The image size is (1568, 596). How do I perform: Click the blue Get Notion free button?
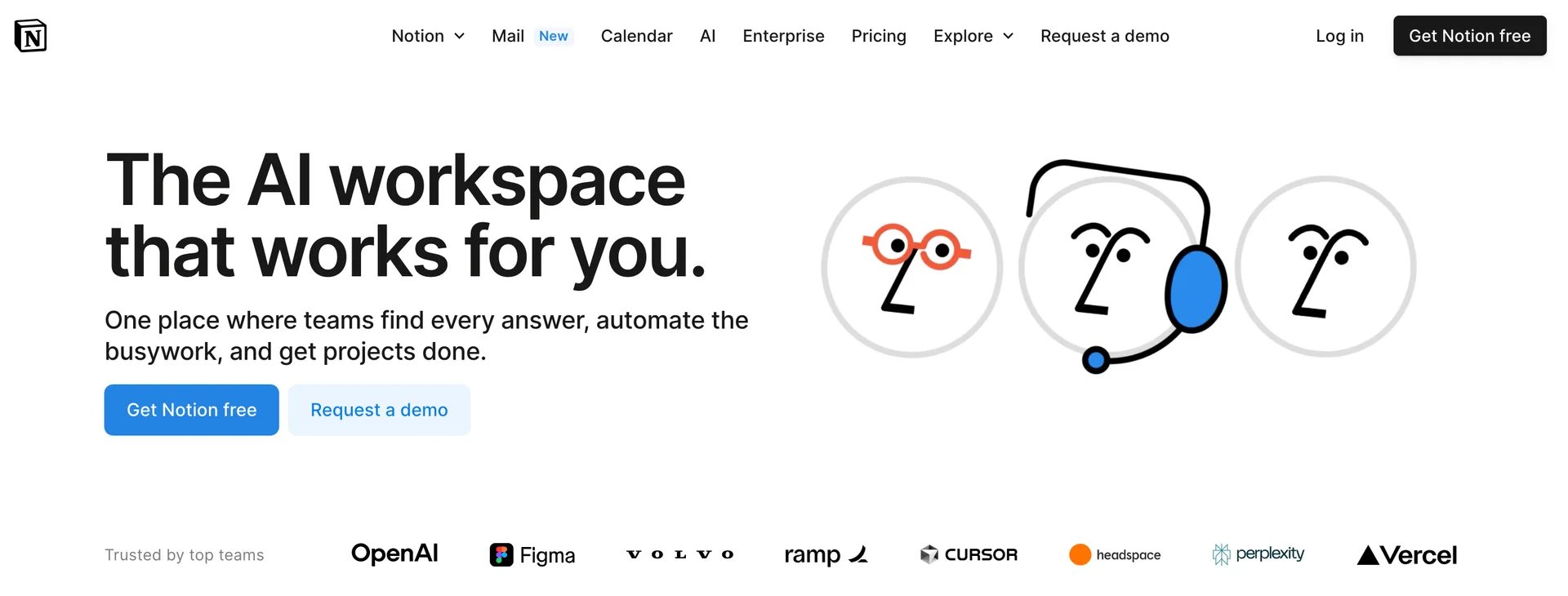point(192,410)
